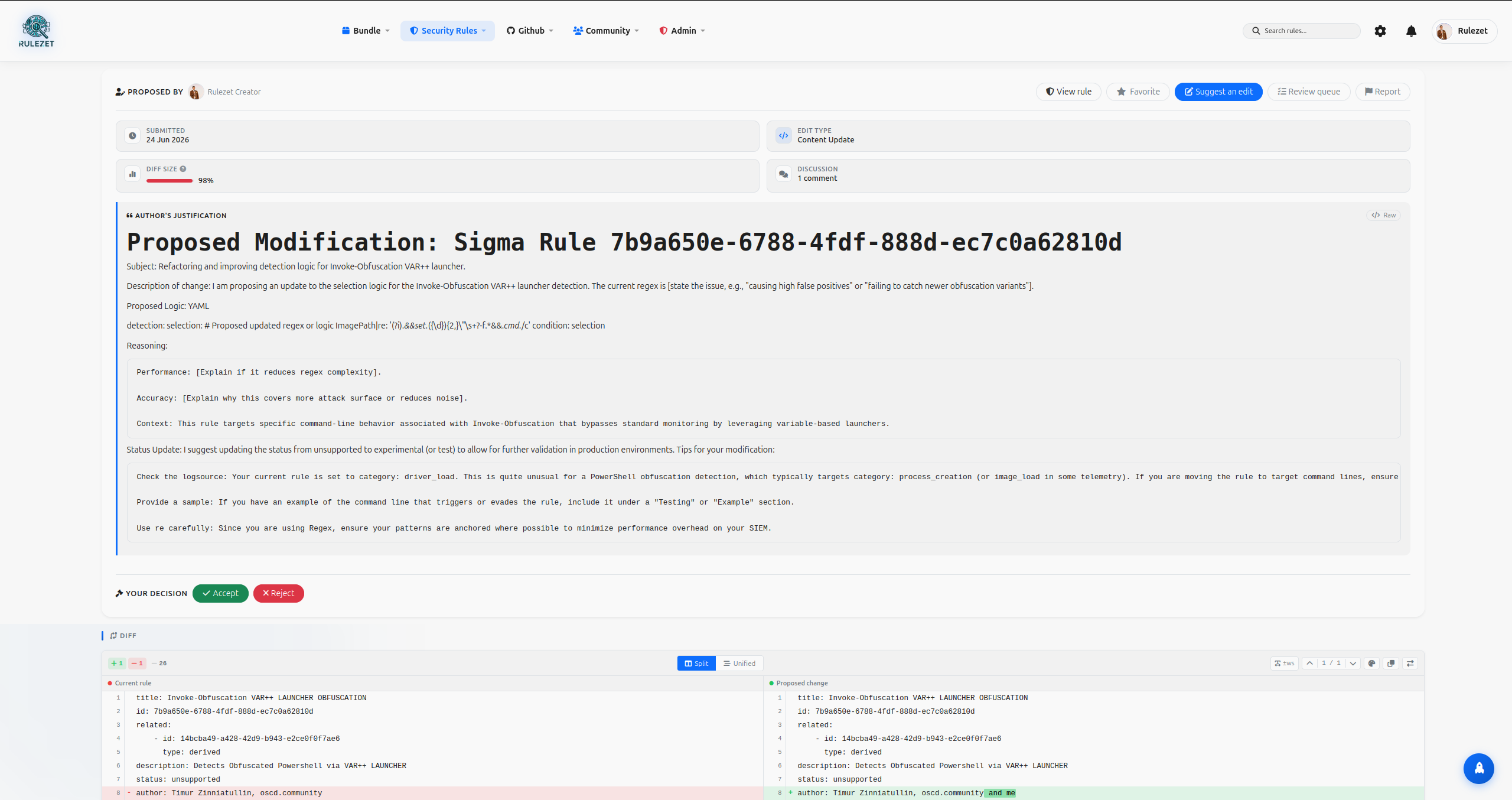Image resolution: width=1512 pixels, height=800 pixels.
Task: Click the comments icon beside Discussion
Action: (783, 174)
